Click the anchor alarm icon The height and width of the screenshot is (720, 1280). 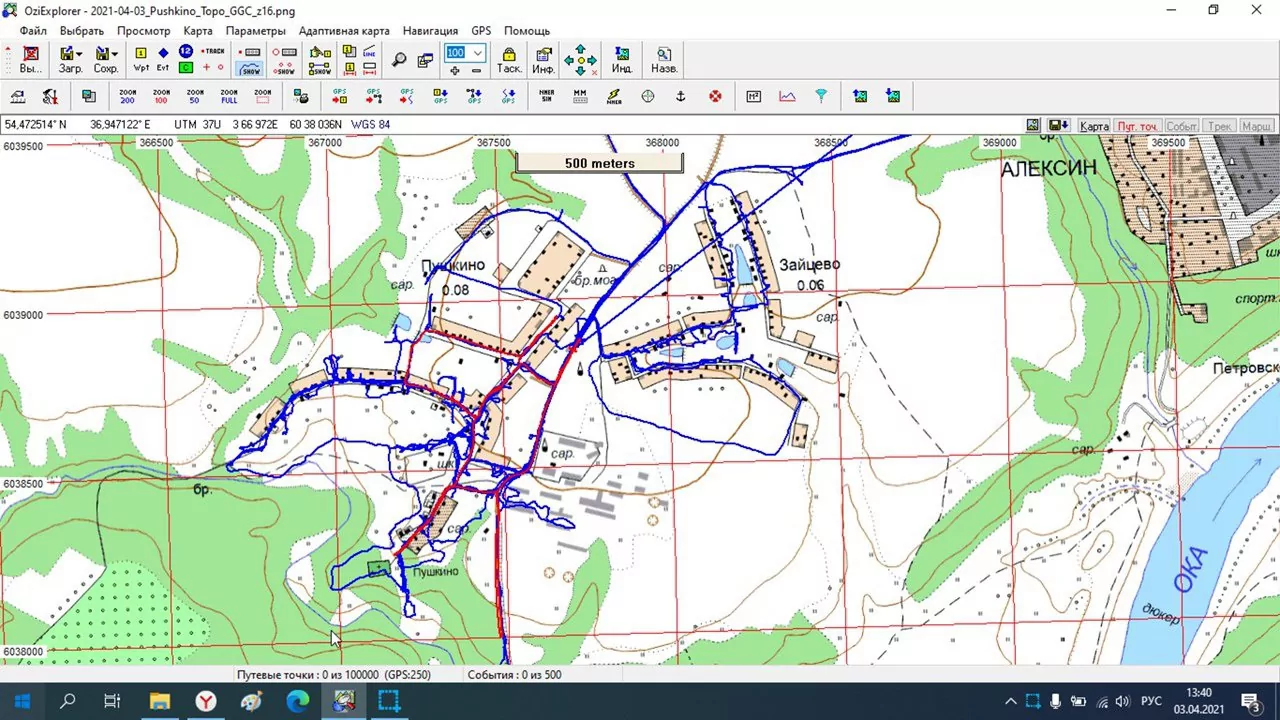click(x=681, y=96)
